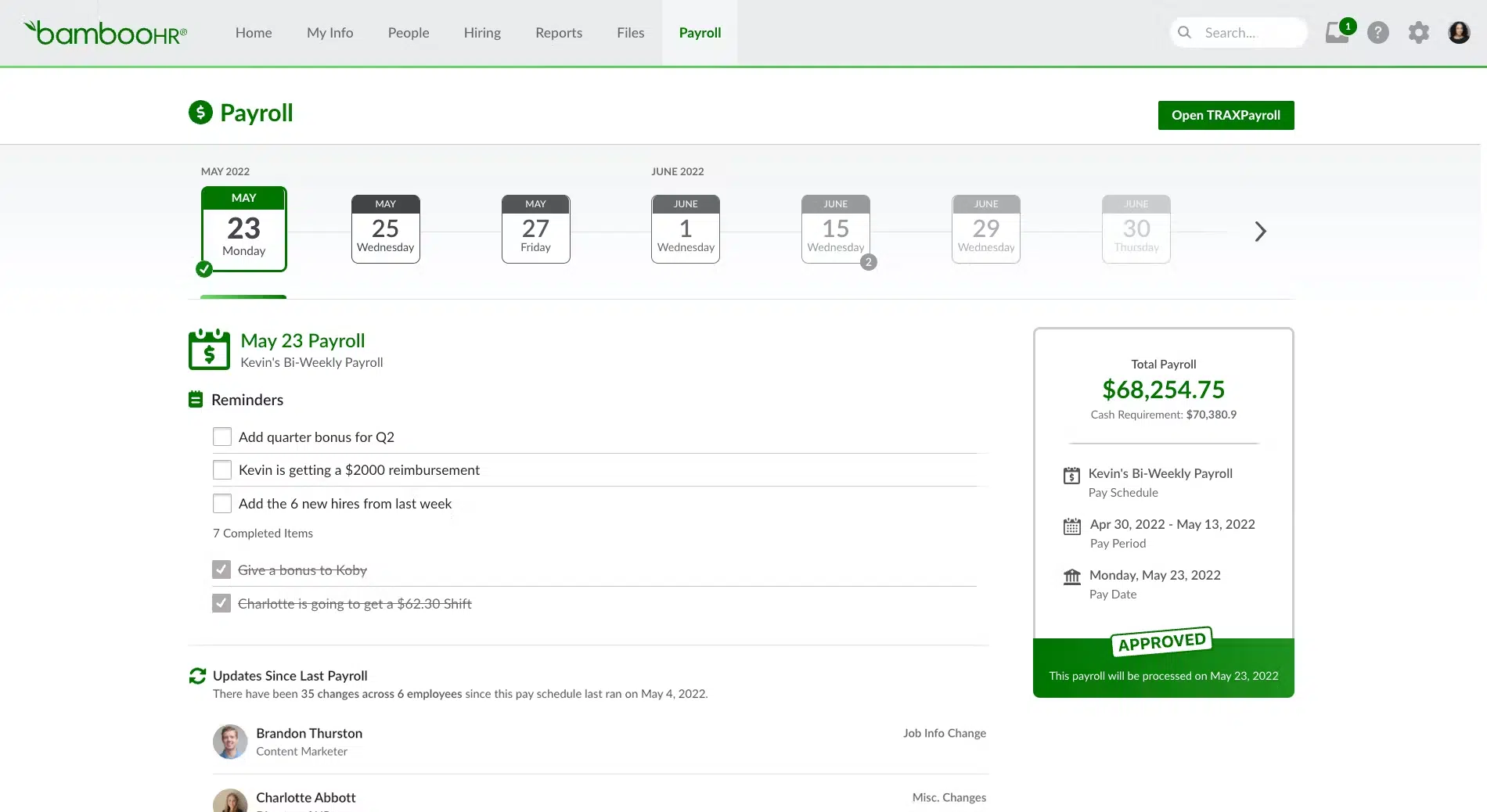Image resolution: width=1487 pixels, height=812 pixels.
Task: Click the BambooHR logo
Action: (105, 33)
